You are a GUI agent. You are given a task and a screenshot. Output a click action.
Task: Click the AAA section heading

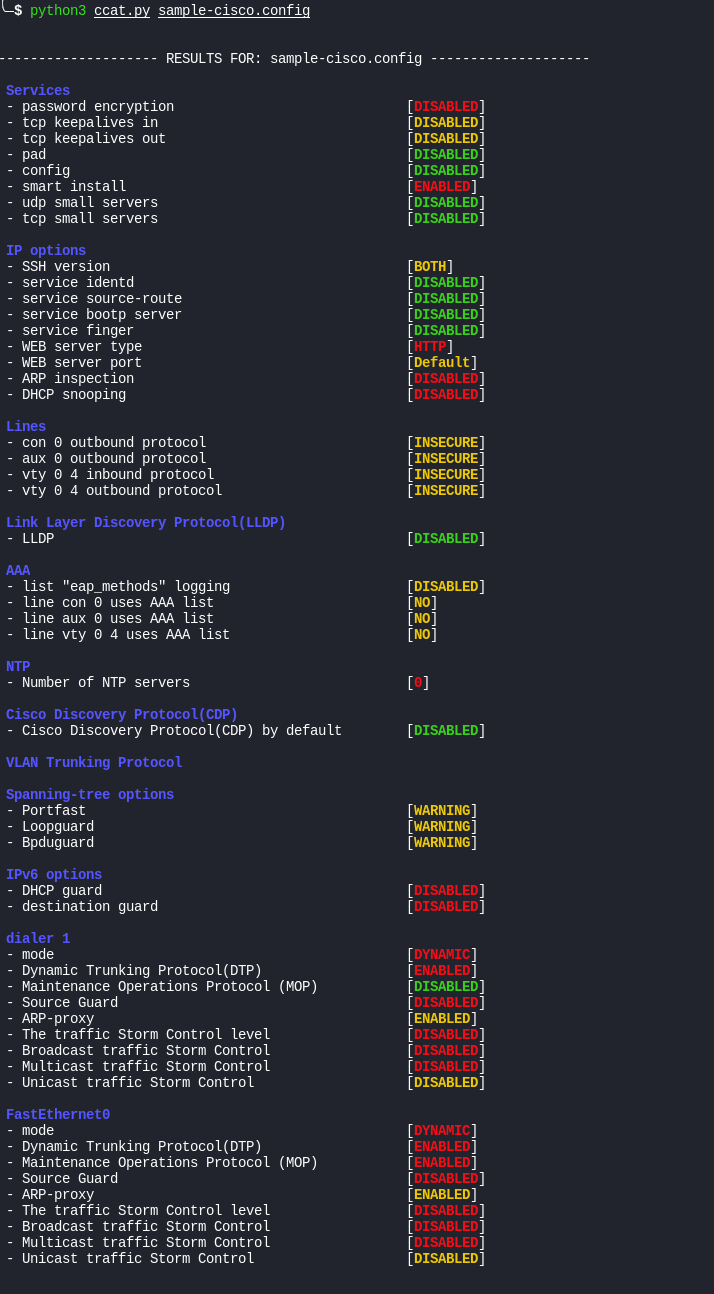[x=18, y=571]
